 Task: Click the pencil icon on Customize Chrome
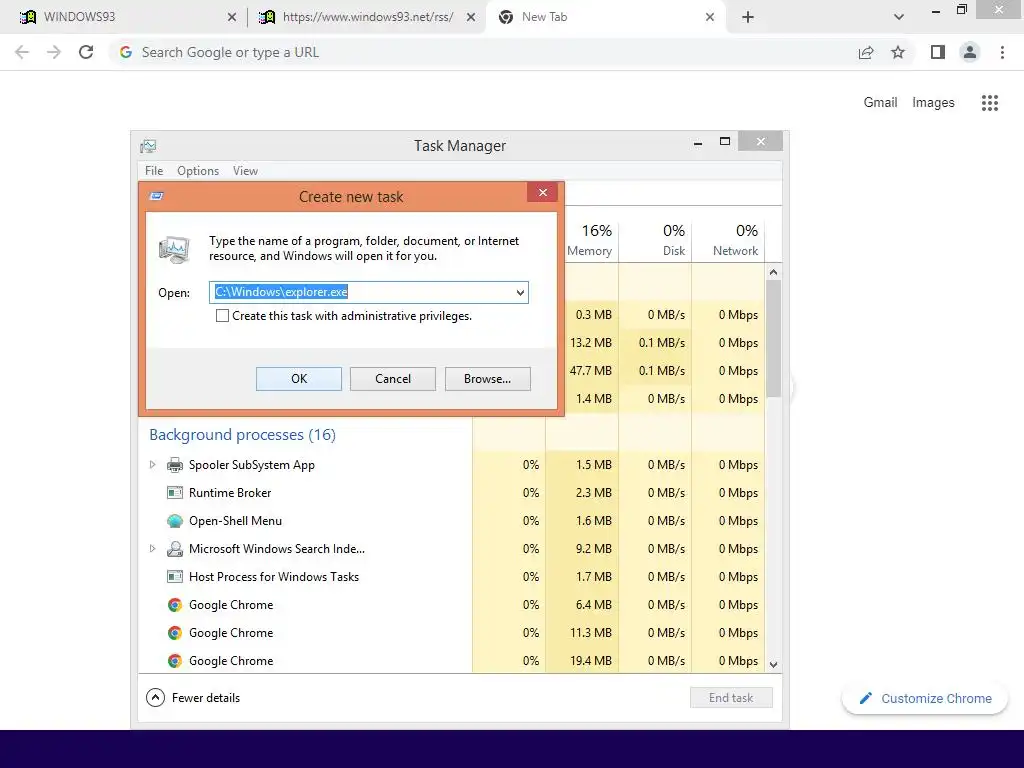point(865,699)
